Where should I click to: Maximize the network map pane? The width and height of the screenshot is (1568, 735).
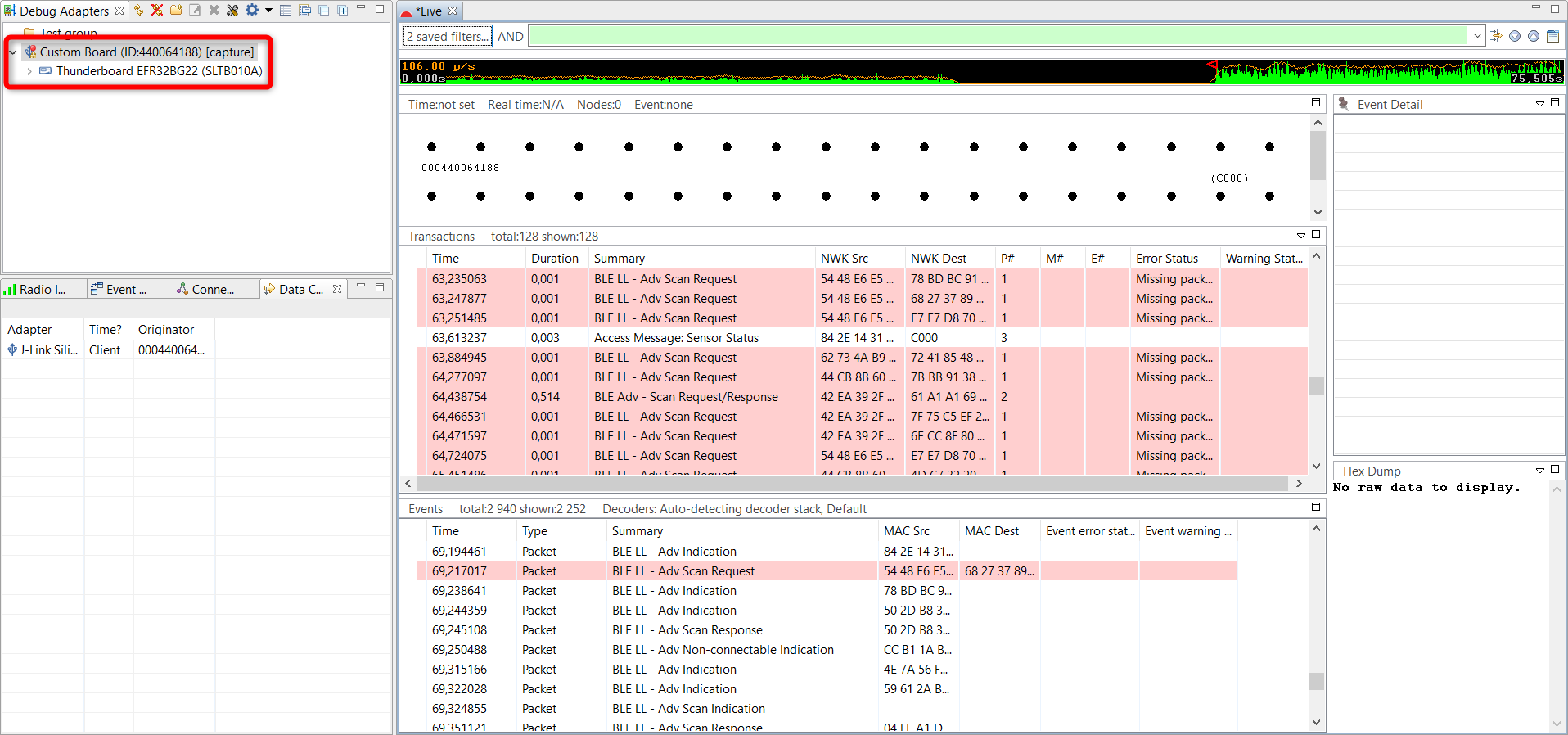(x=1316, y=102)
